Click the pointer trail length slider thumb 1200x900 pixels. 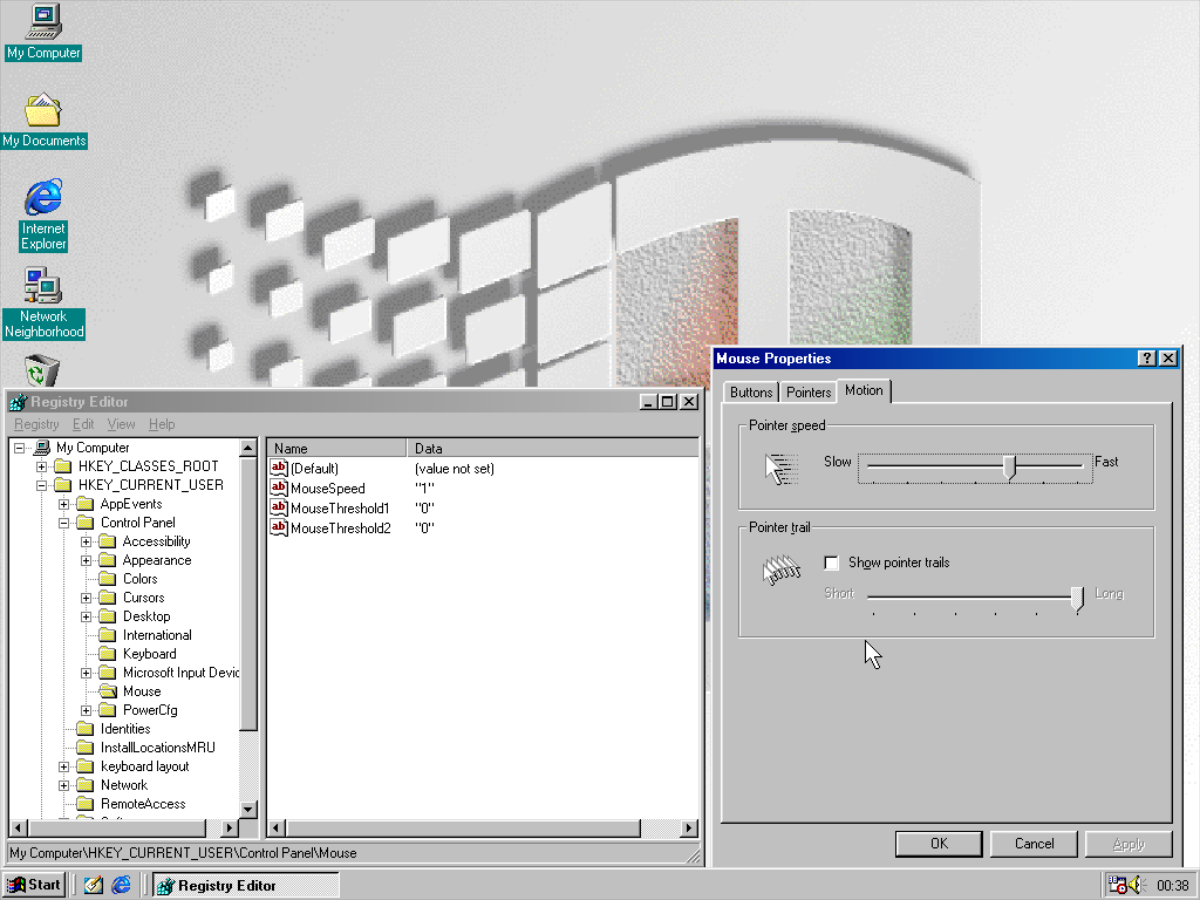click(1077, 598)
